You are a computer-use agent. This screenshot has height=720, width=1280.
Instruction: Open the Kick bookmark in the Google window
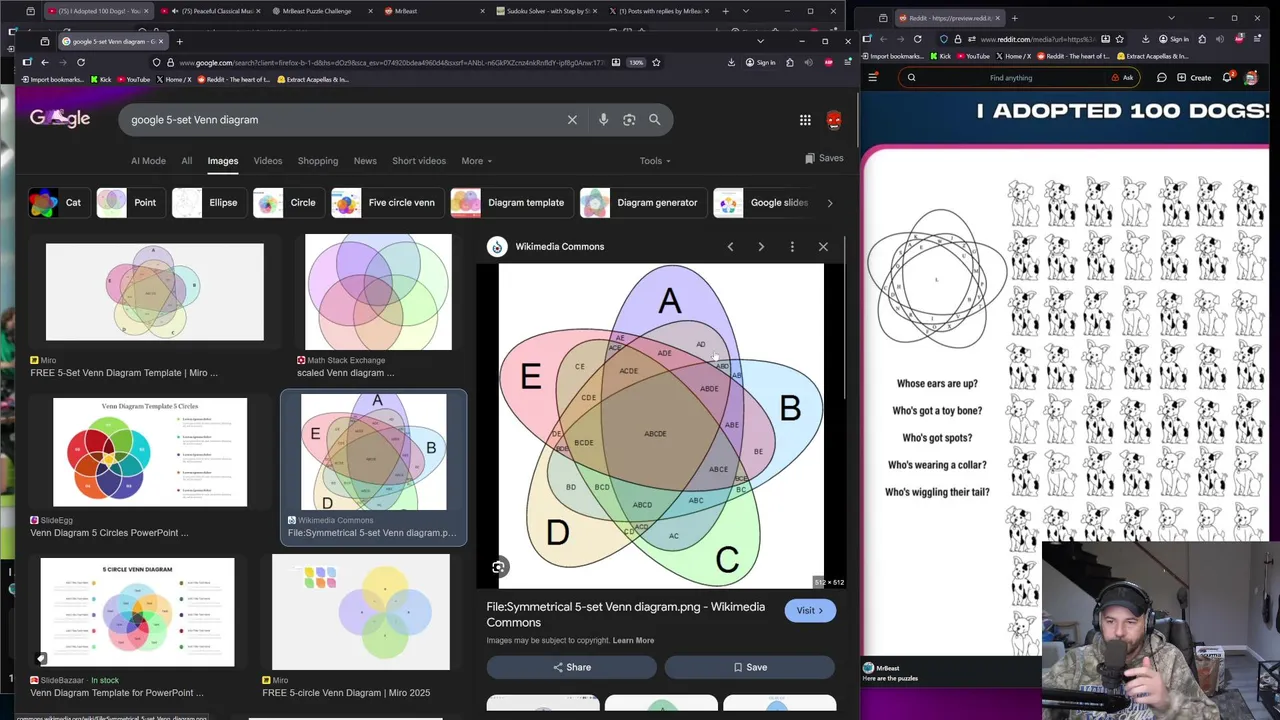point(101,79)
